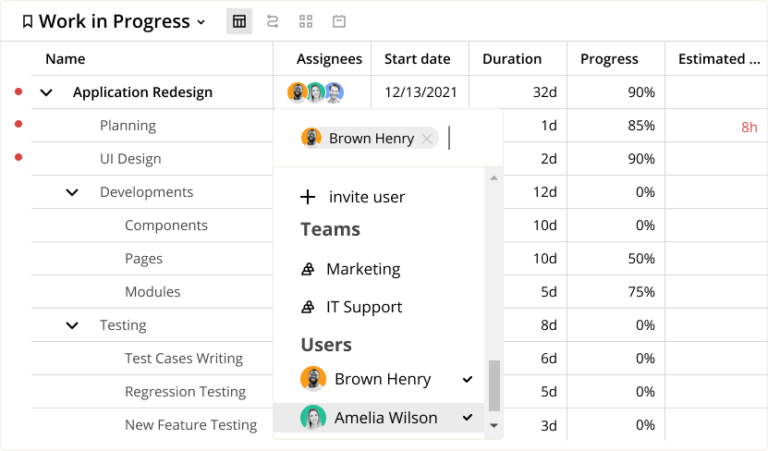Click the Marketing team icon
The width and height of the screenshot is (768, 451).
point(308,269)
